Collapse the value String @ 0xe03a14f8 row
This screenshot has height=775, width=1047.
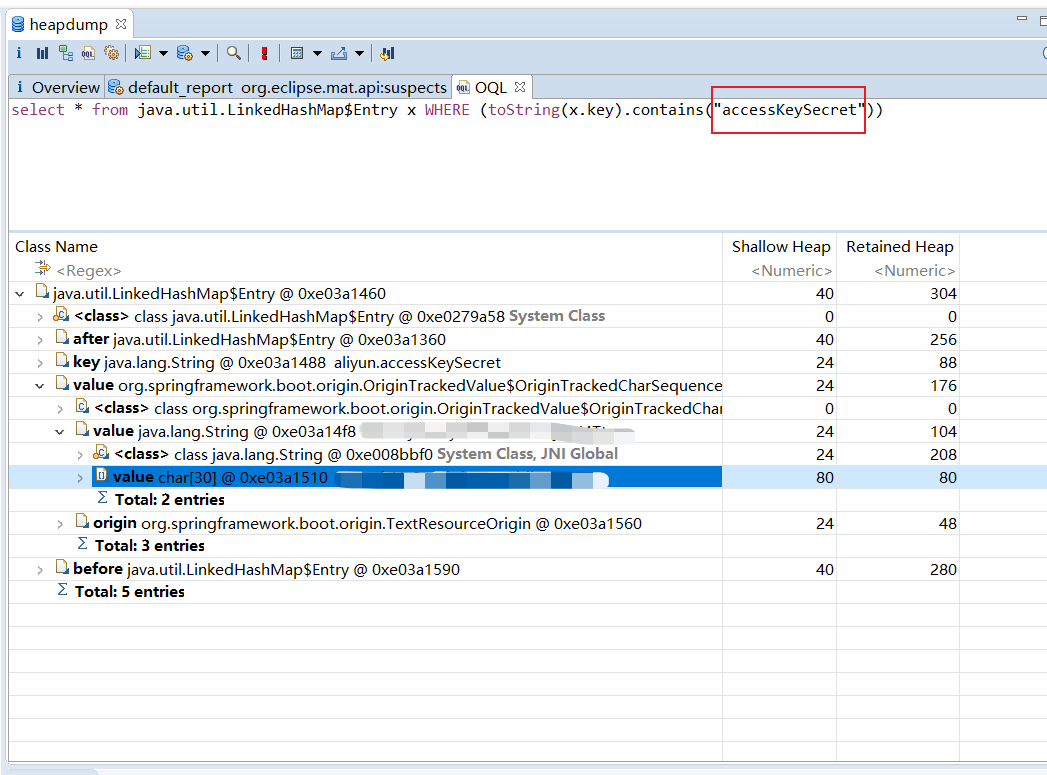click(x=60, y=432)
